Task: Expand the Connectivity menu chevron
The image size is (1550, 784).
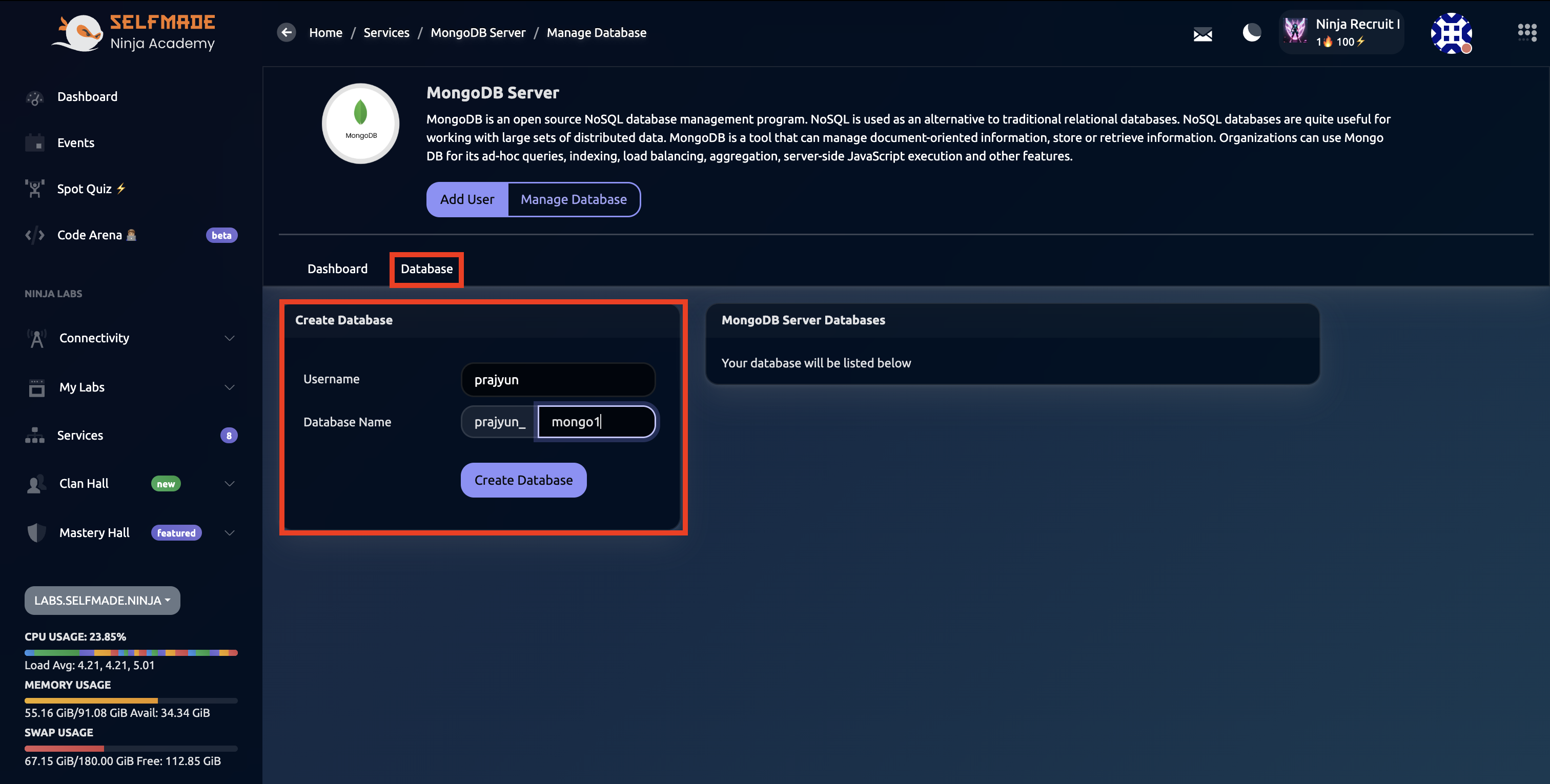Action: (x=229, y=338)
